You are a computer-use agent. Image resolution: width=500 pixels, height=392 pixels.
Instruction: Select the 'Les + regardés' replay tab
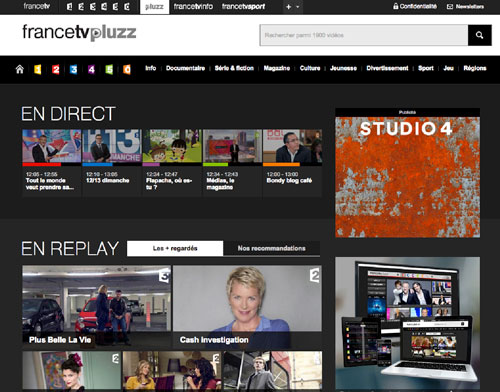point(175,248)
